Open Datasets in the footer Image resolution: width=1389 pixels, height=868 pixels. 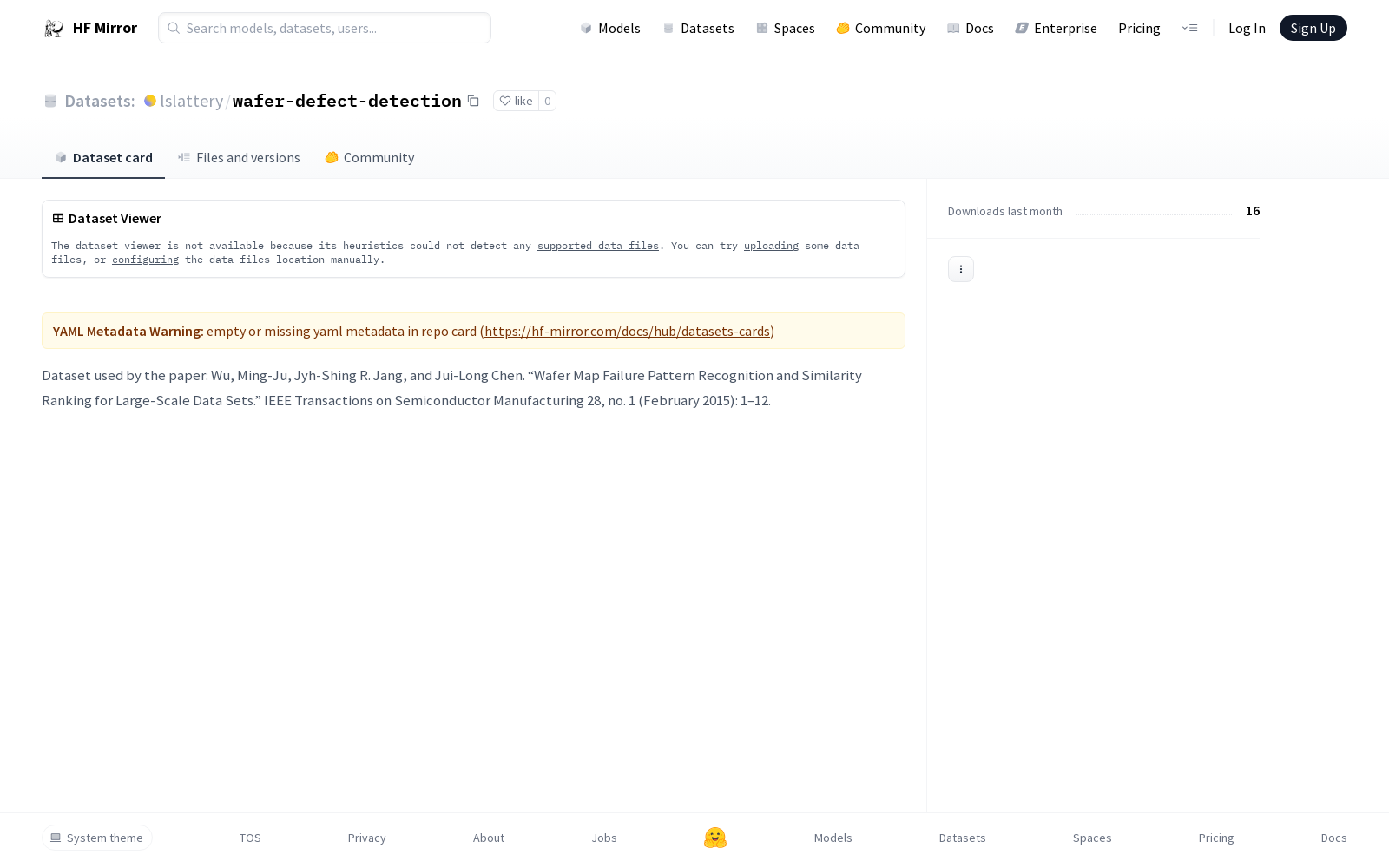pos(962,838)
